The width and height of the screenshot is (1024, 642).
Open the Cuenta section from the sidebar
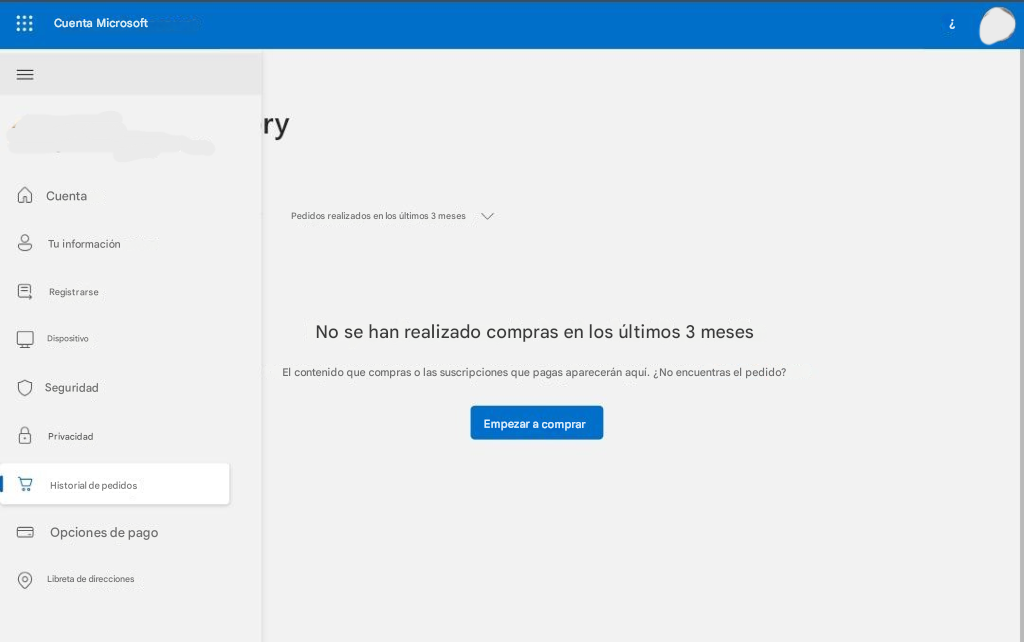(x=66, y=195)
